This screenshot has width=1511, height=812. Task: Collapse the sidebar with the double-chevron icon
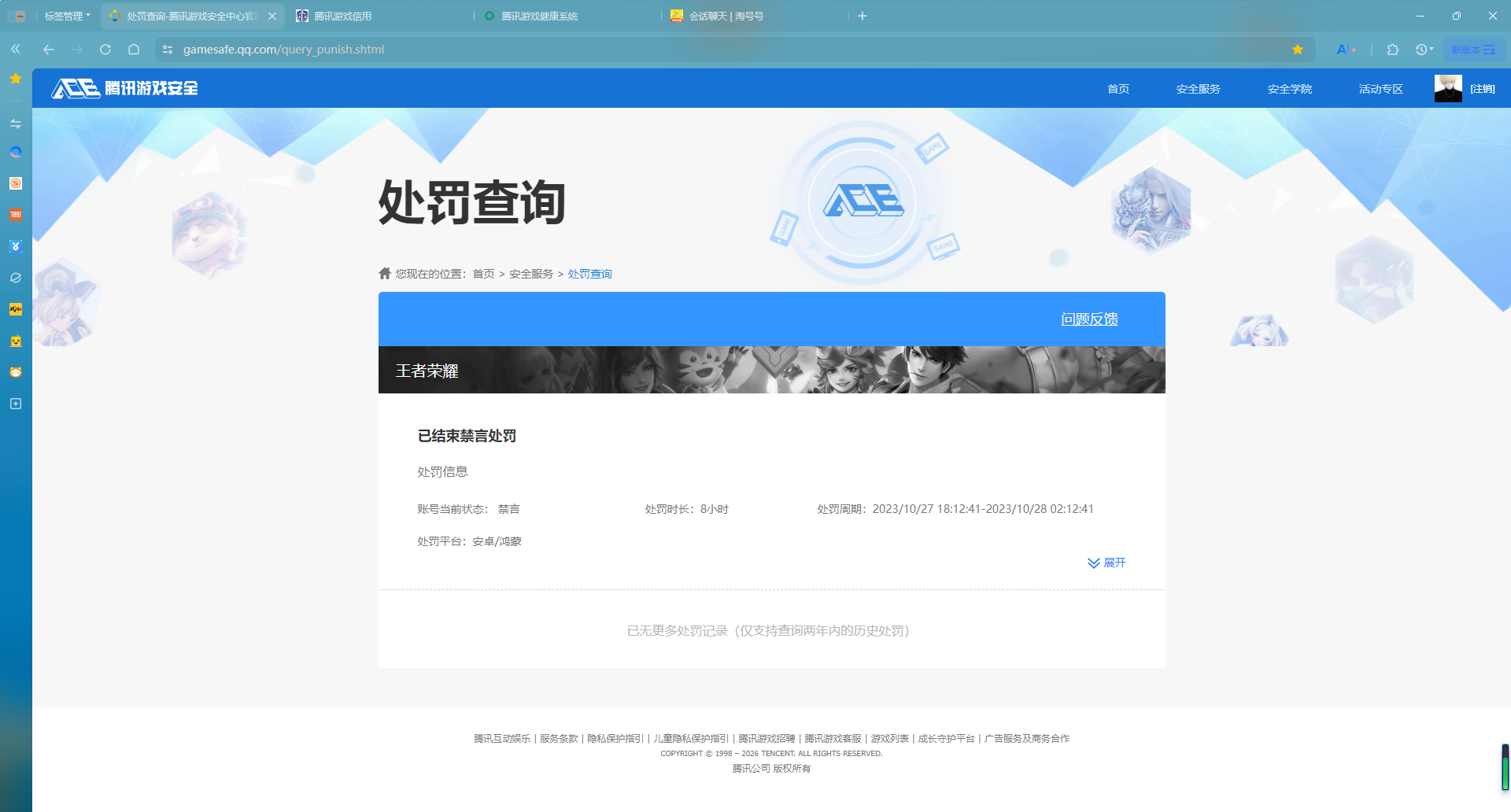click(16, 50)
